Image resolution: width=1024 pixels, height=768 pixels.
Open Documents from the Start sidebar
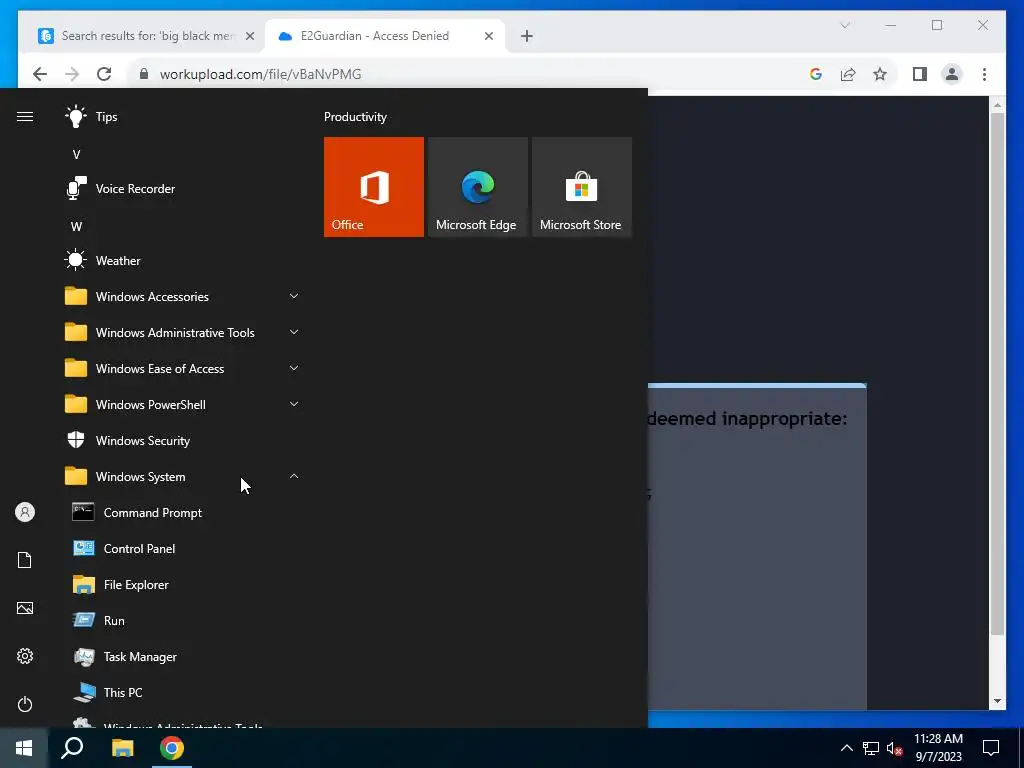(25, 560)
